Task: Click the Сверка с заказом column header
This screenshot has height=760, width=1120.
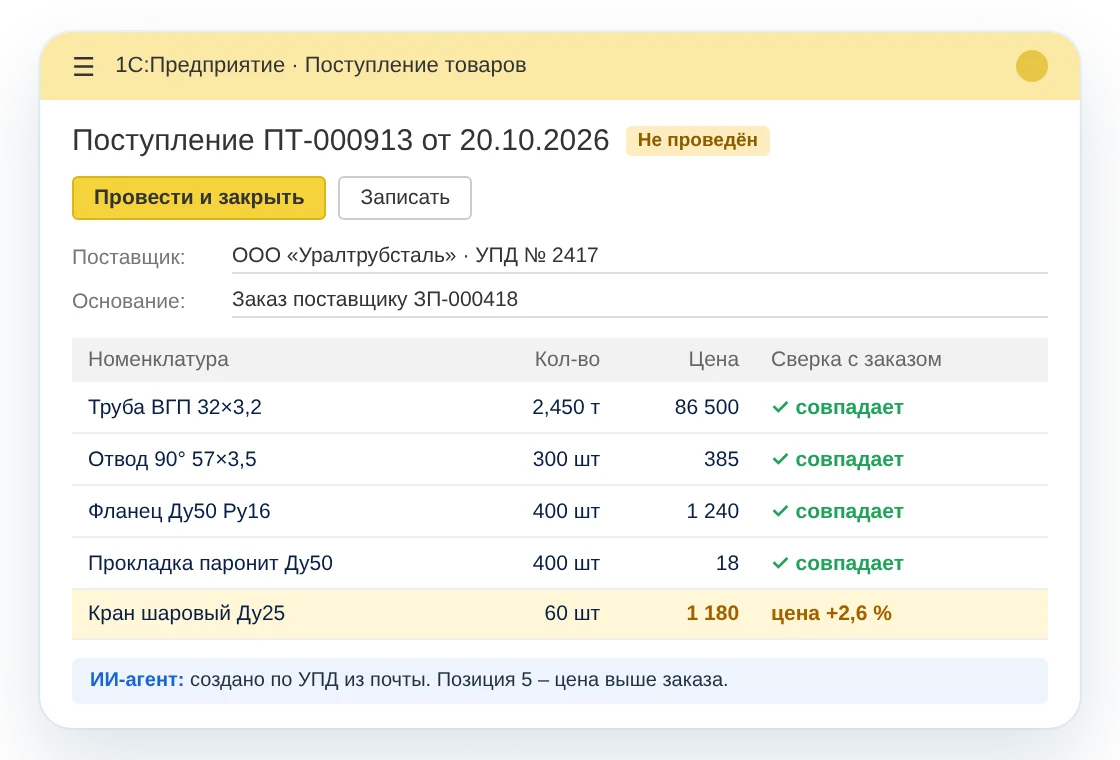Action: [x=856, y=359]
